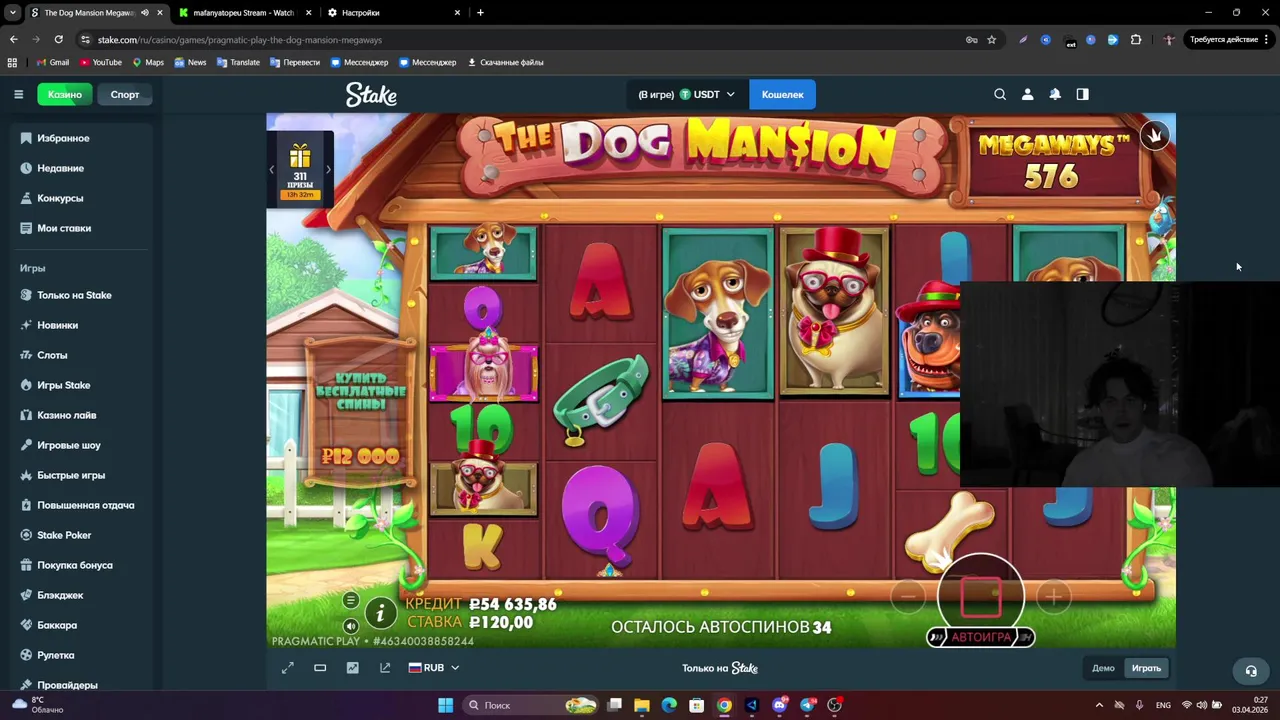Toggle the slot game sound icon
1280x720 pixels.
click(350, 626)
